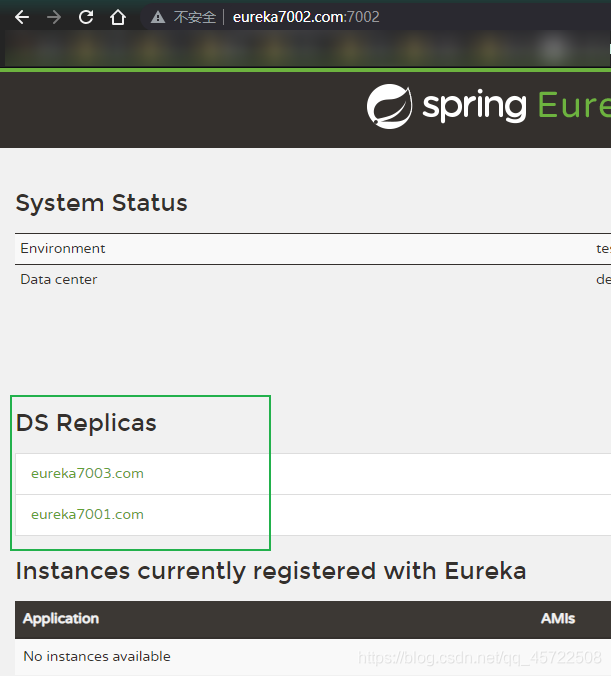Click the DS Replicas heading

pyautogui.click(x=86, y=422)
